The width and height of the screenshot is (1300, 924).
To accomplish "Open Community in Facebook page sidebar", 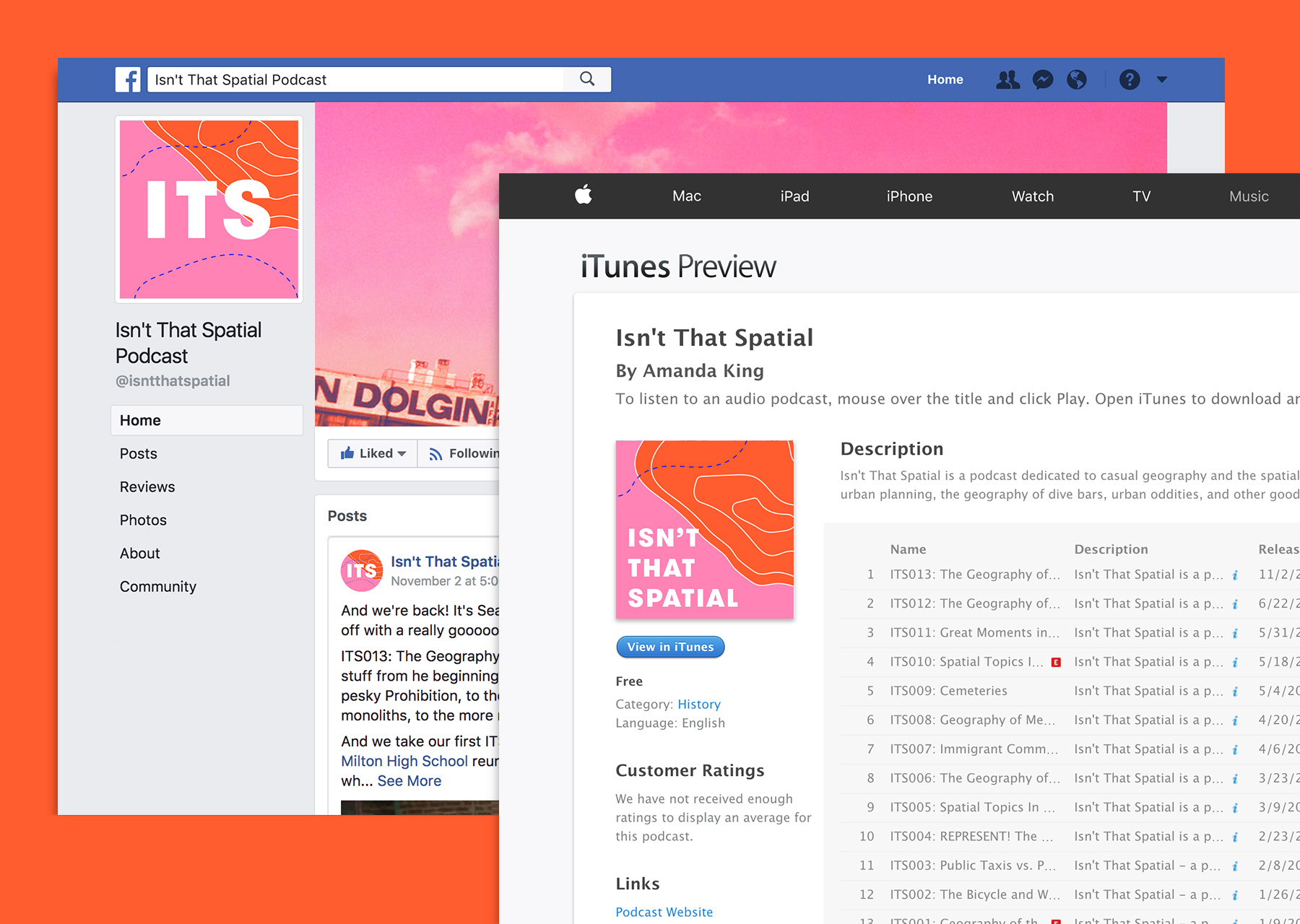I will click(x=158, y=586).
